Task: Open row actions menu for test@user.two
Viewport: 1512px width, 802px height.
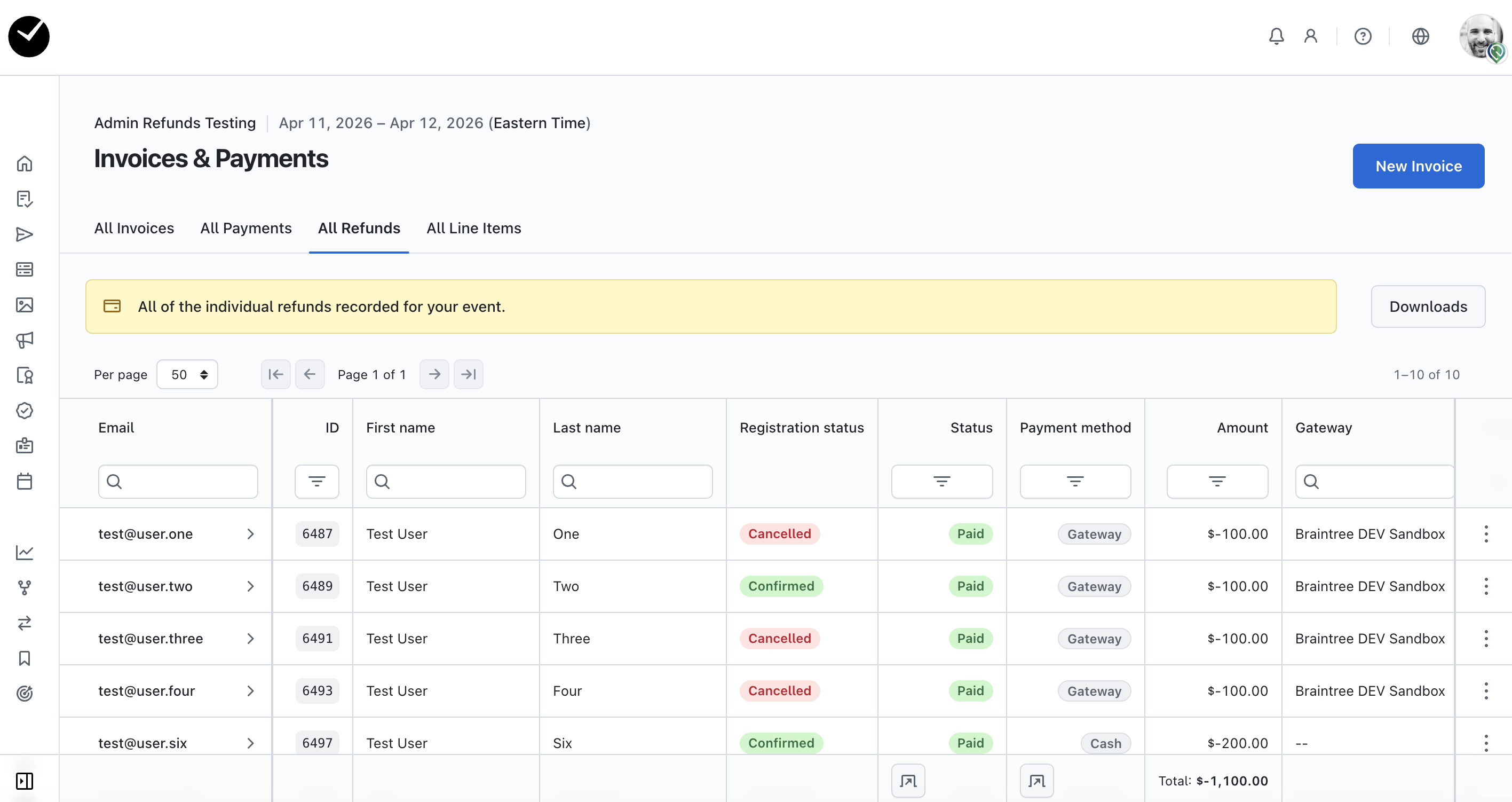Action: pos(1486,586)
